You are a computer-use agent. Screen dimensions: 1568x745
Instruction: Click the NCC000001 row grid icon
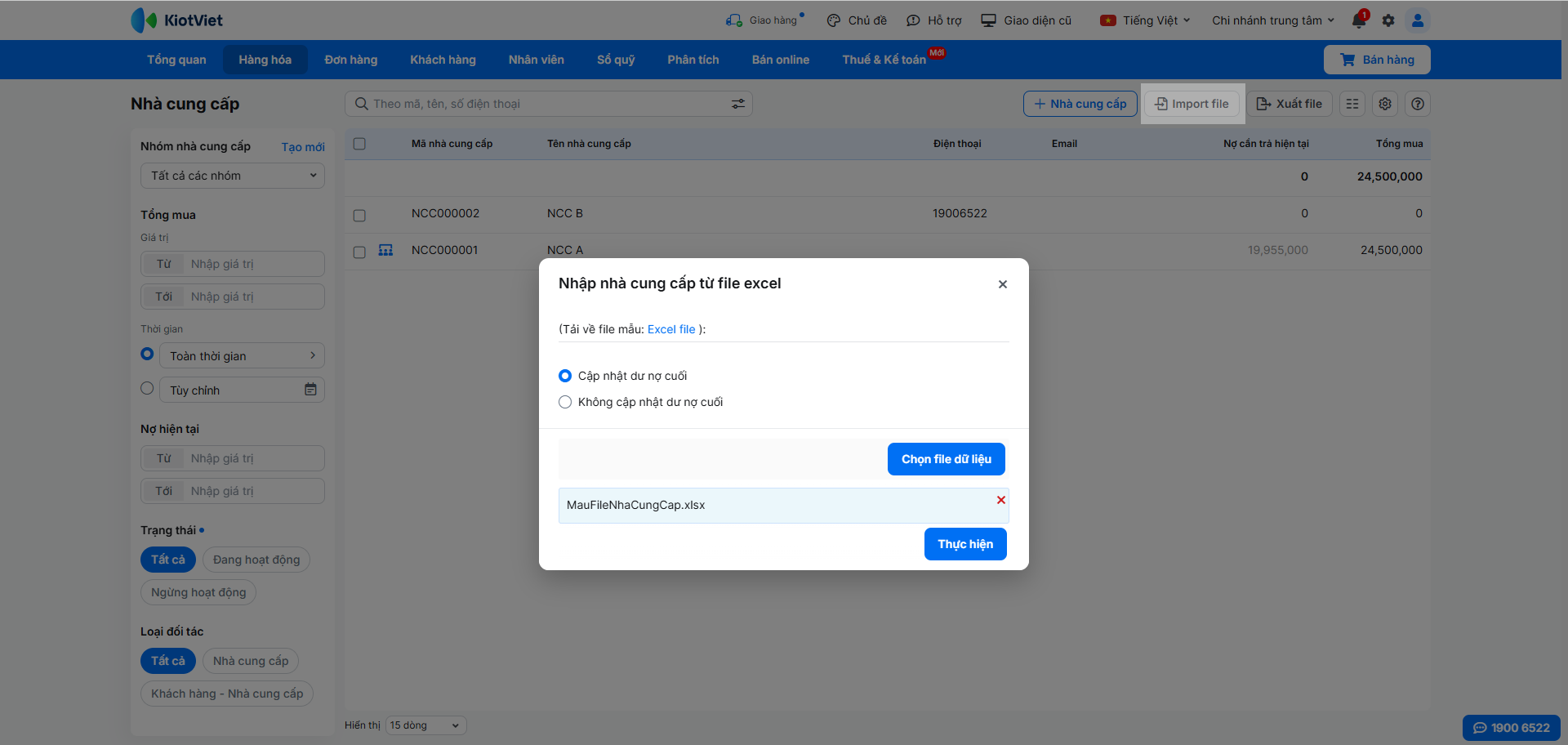pos(386,250)
